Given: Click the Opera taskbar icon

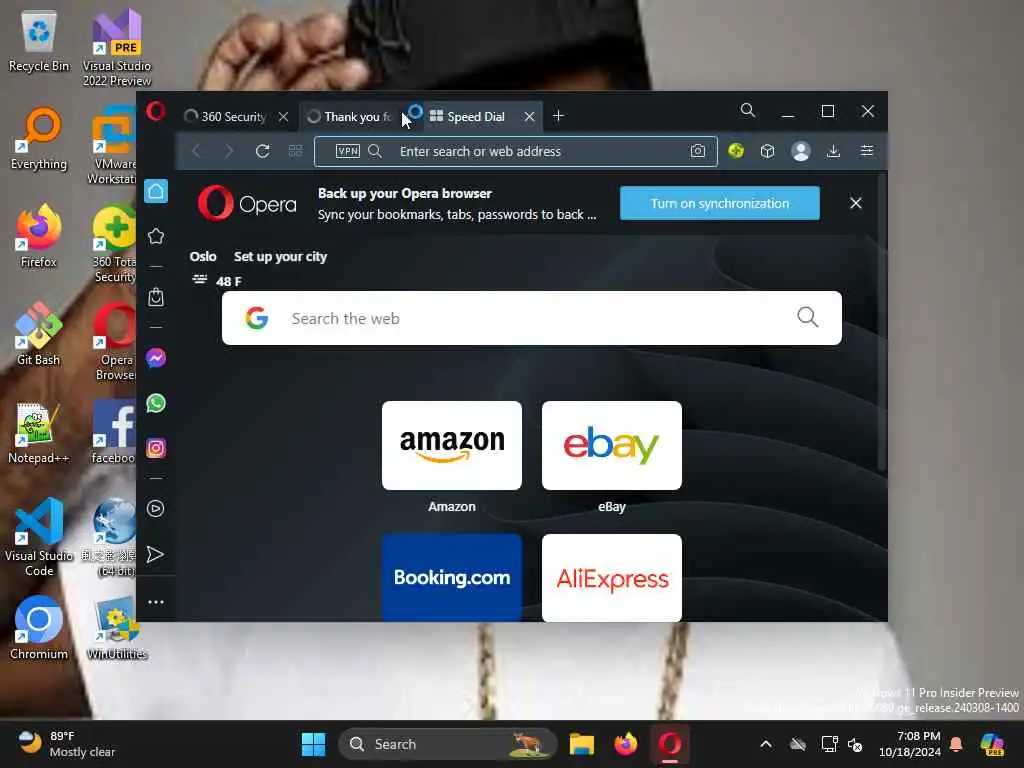Looking at the screenshot, I should (669, 744).
